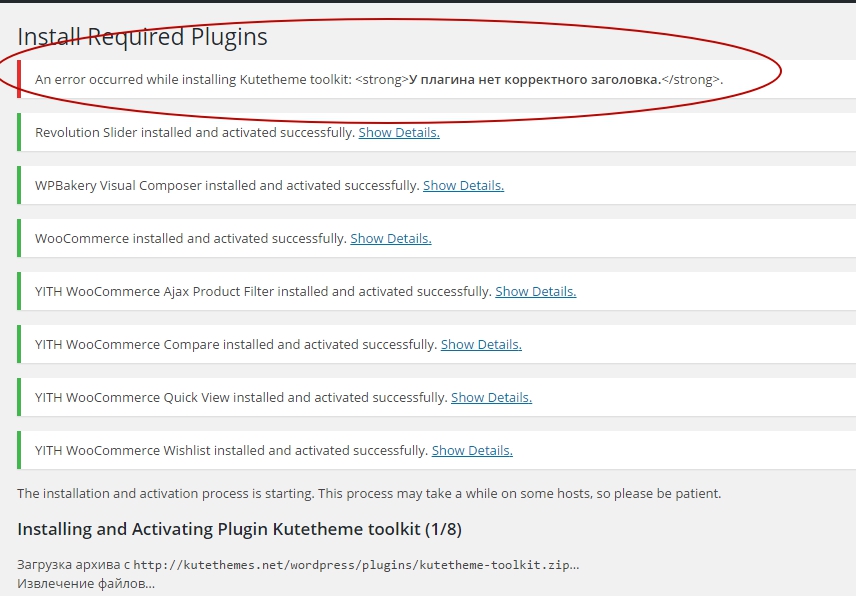
Task: Expand WooCommerce installation details
Action: coord(391,239)
